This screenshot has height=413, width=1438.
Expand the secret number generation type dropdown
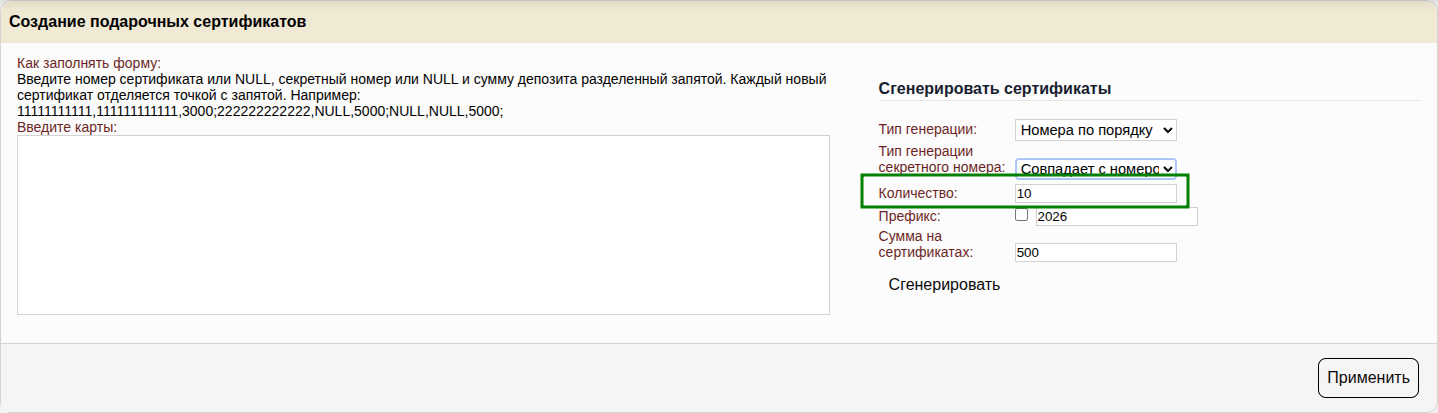(x=1095, y=169)
